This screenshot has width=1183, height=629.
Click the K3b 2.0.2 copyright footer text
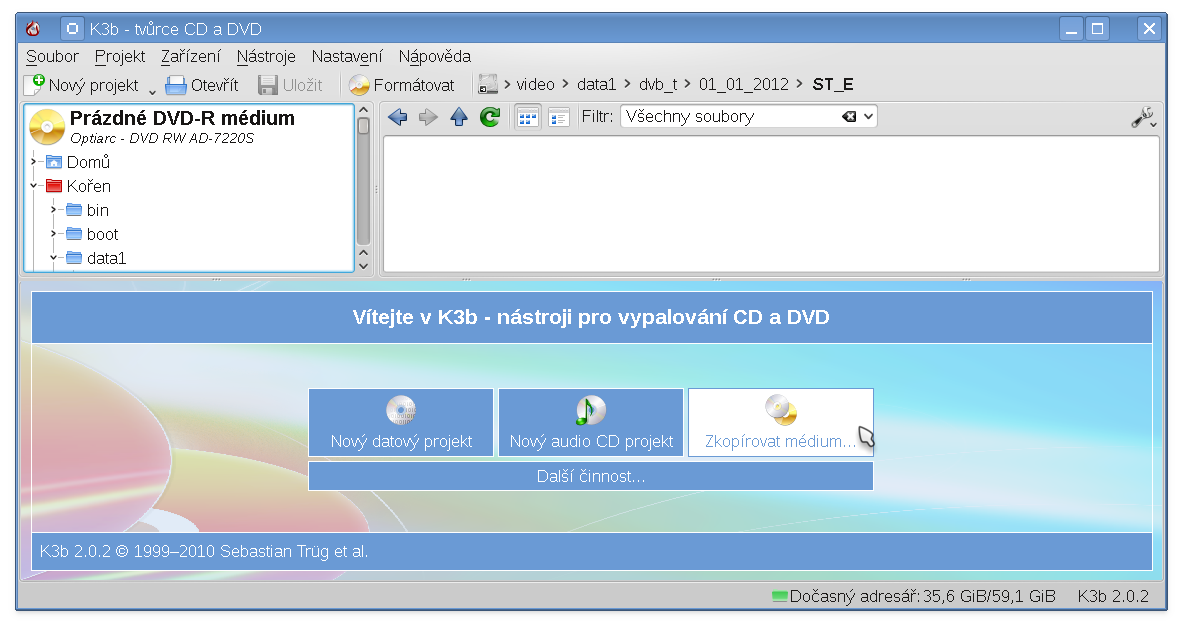(x=204, y=551)
